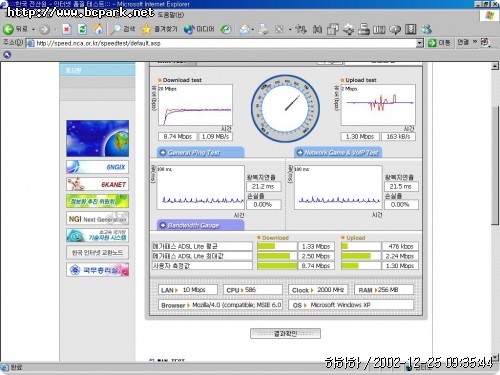The width and height of the screenshot is (500, 375).
Task: Click the Clock 2000 MHz field
Action: pyautogui.click(x=318, y=290)
